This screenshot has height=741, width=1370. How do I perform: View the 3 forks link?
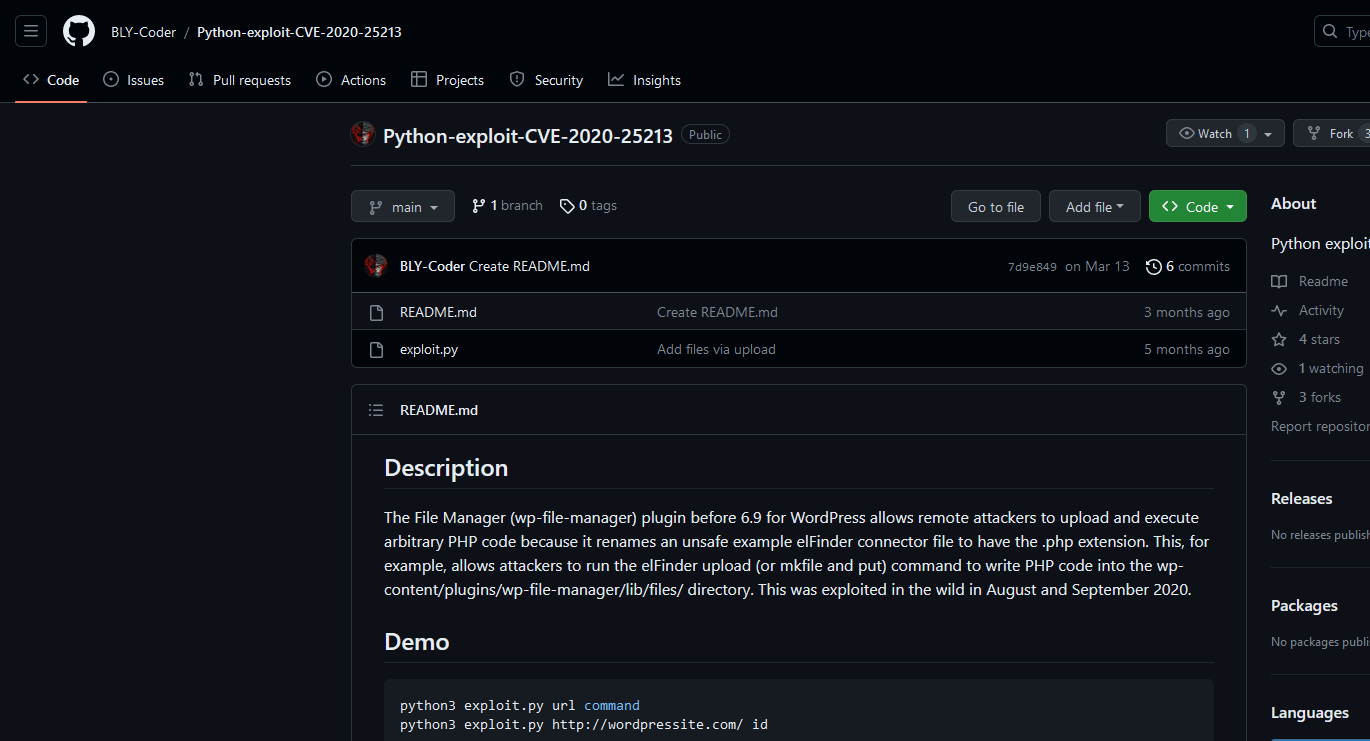[1306, 398]
